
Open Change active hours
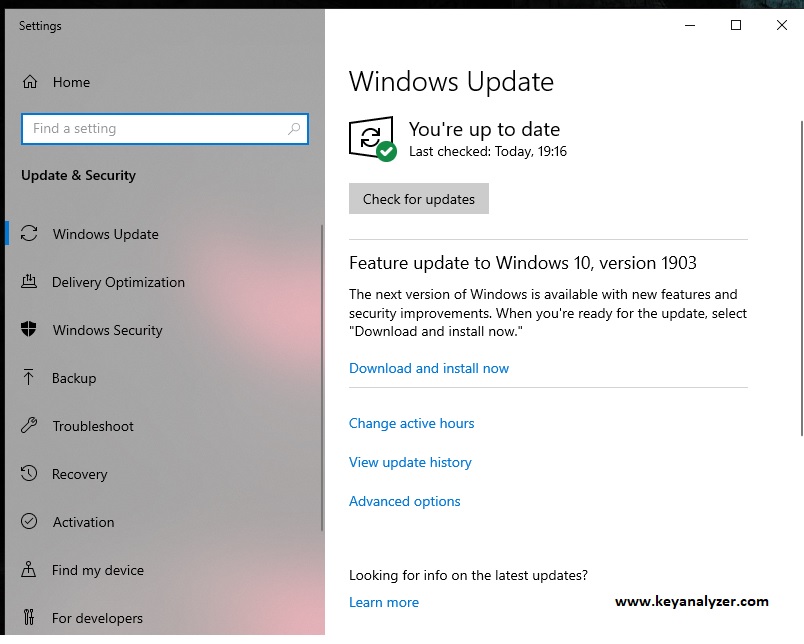pos(412,423)
